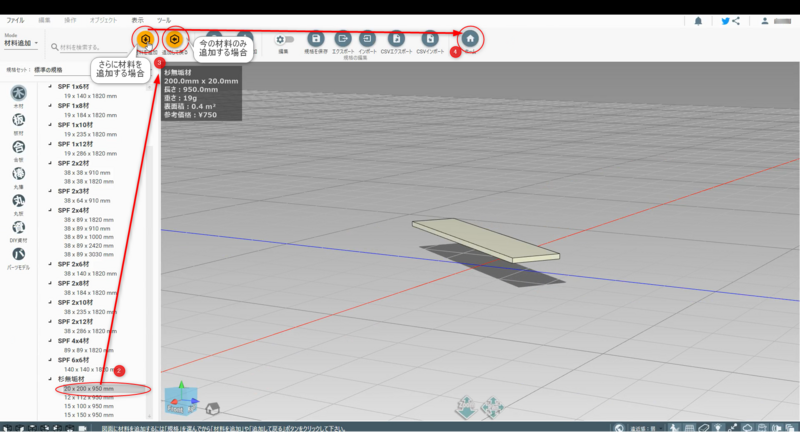Open the ツール menu

[x=164, y=20]
